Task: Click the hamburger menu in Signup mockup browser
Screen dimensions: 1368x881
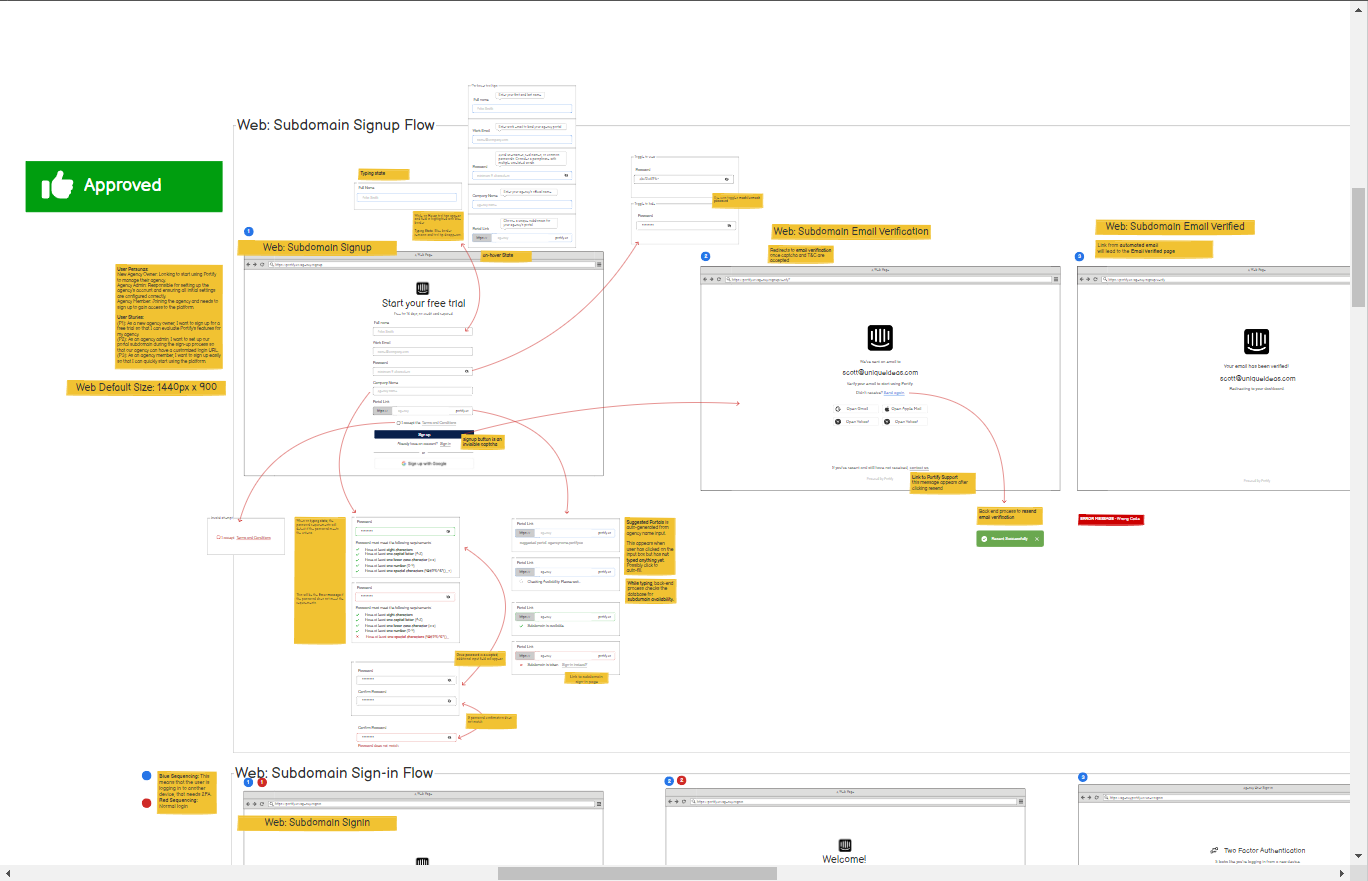Action: [x=599, y=264]
